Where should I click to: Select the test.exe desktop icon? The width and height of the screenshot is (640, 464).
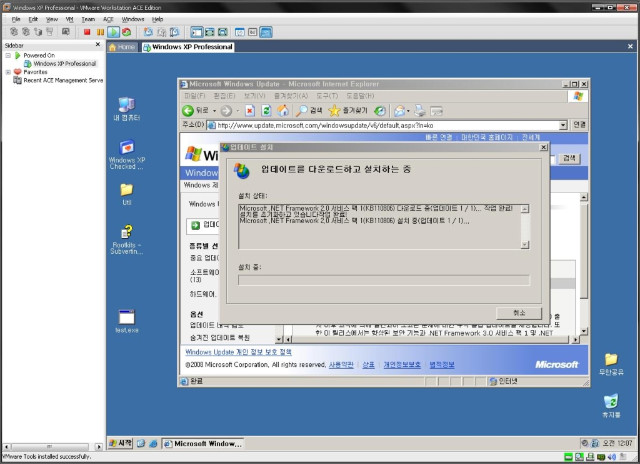pyautogui.click(x=127, y=321)
